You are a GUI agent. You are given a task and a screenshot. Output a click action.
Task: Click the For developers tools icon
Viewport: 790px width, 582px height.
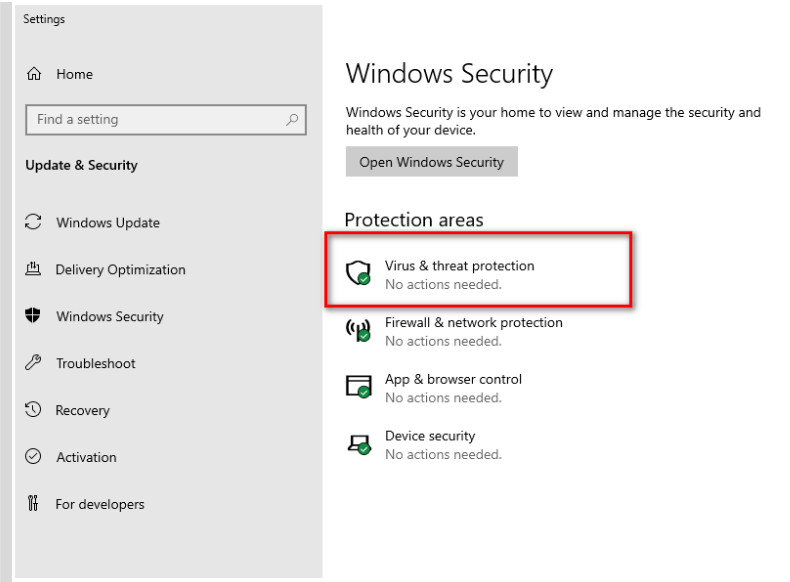33,504
